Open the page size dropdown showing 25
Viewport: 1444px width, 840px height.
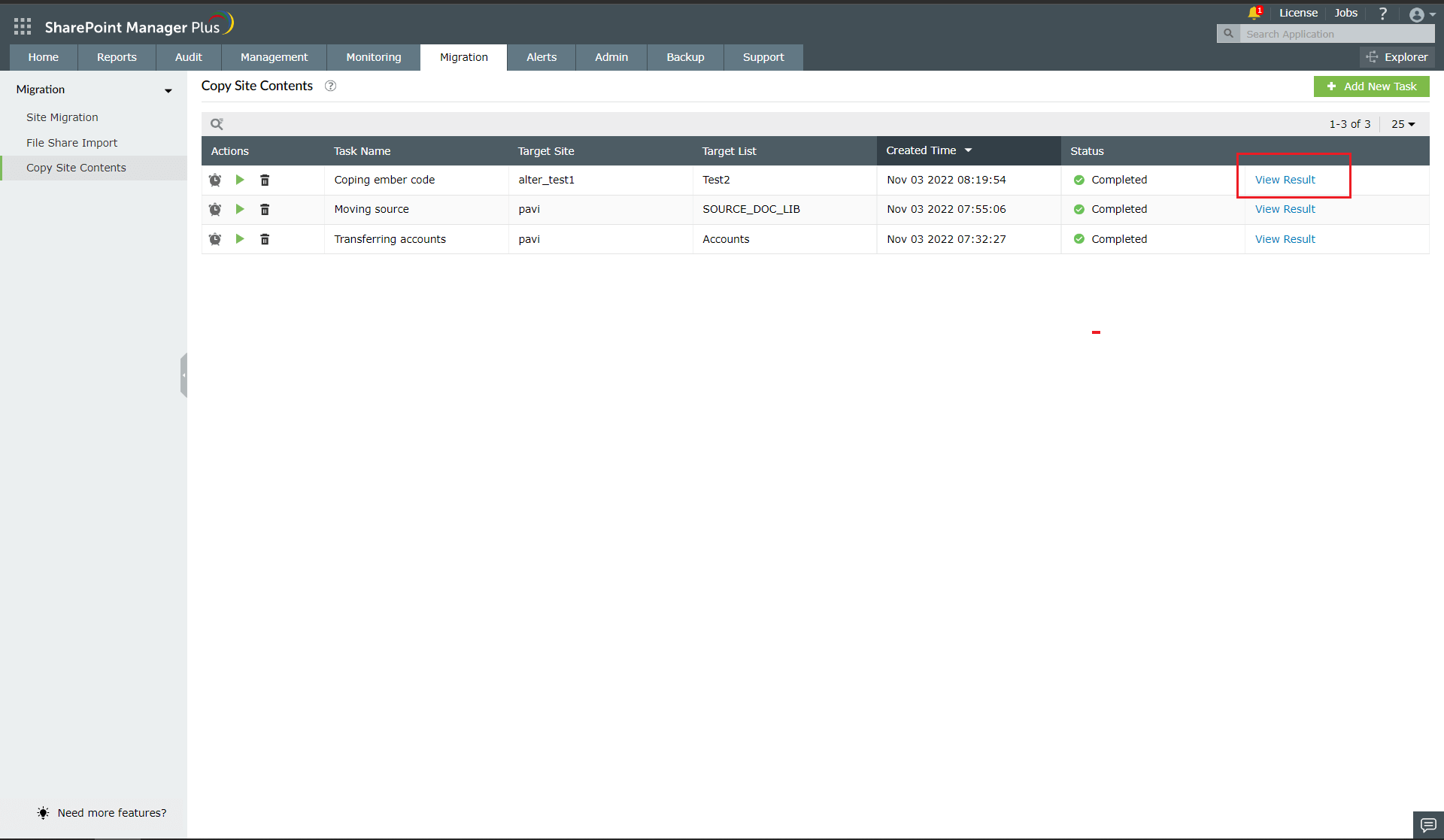pos(1402,123)
